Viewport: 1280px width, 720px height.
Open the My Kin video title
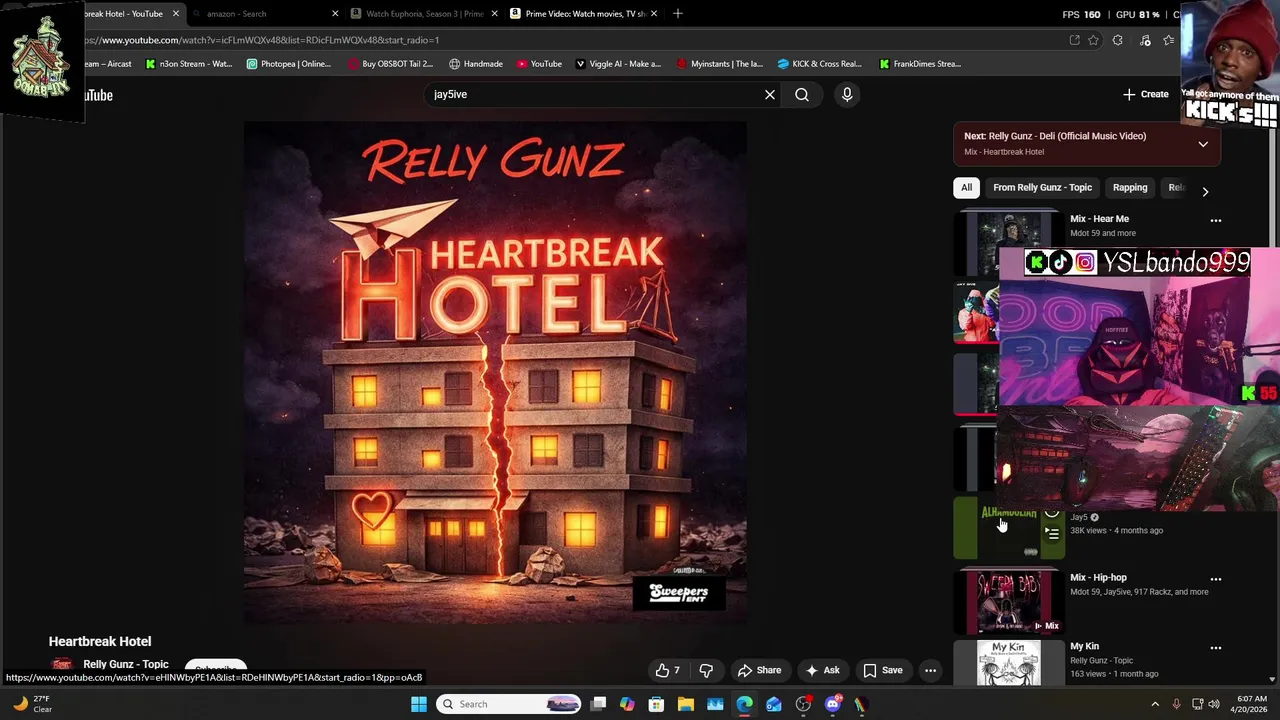point(1084,647)
